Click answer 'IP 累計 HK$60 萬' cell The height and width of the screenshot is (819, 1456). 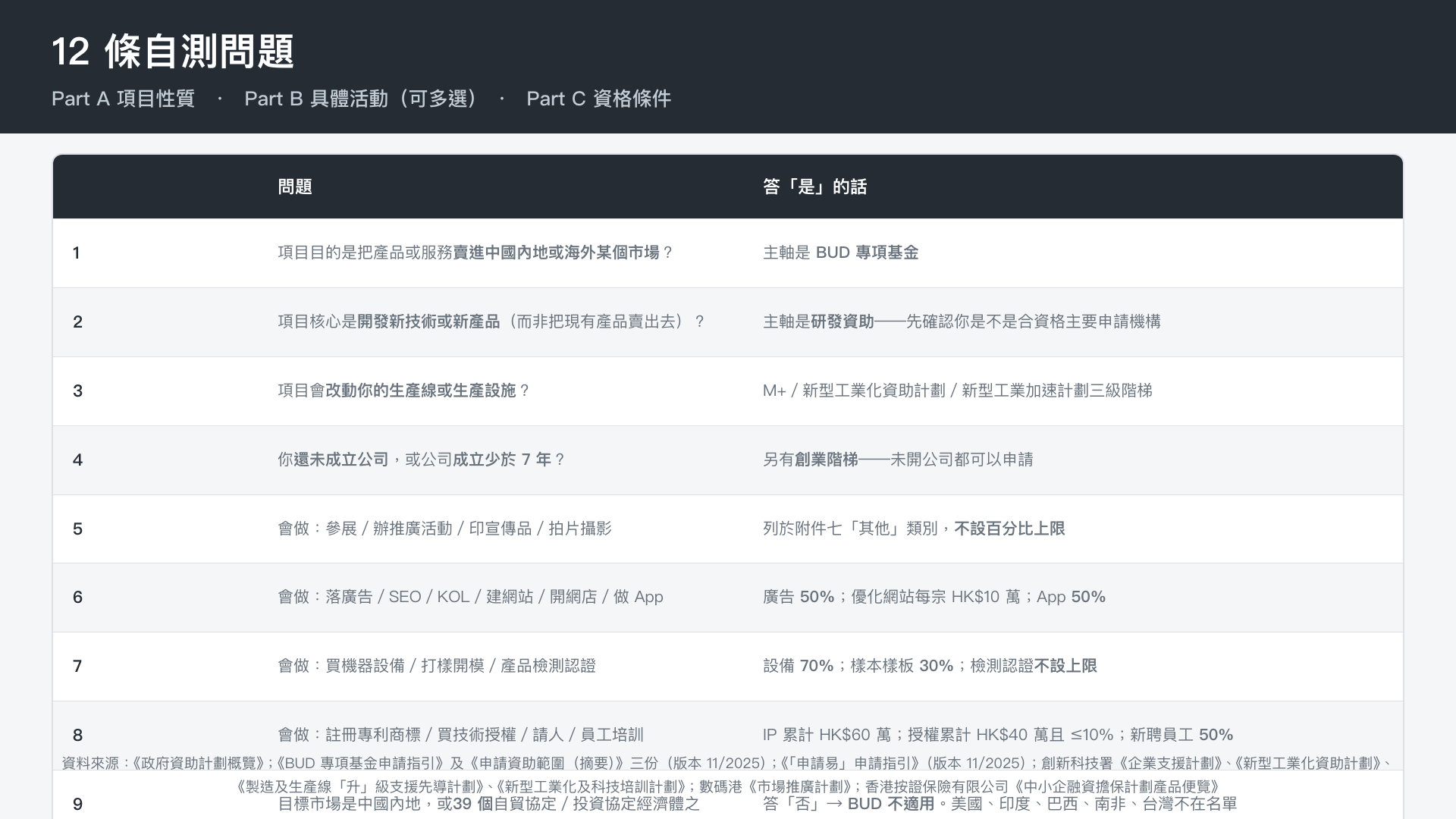click(x=998, y=735)
